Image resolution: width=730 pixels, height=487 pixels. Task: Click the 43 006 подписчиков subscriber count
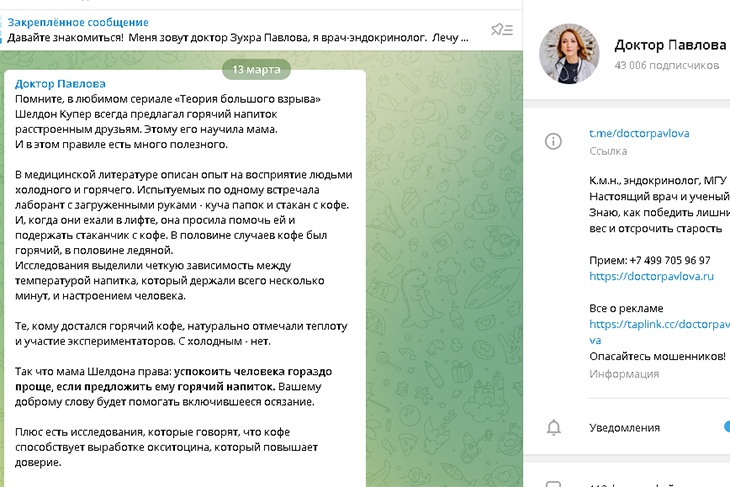tap(667, 65)
